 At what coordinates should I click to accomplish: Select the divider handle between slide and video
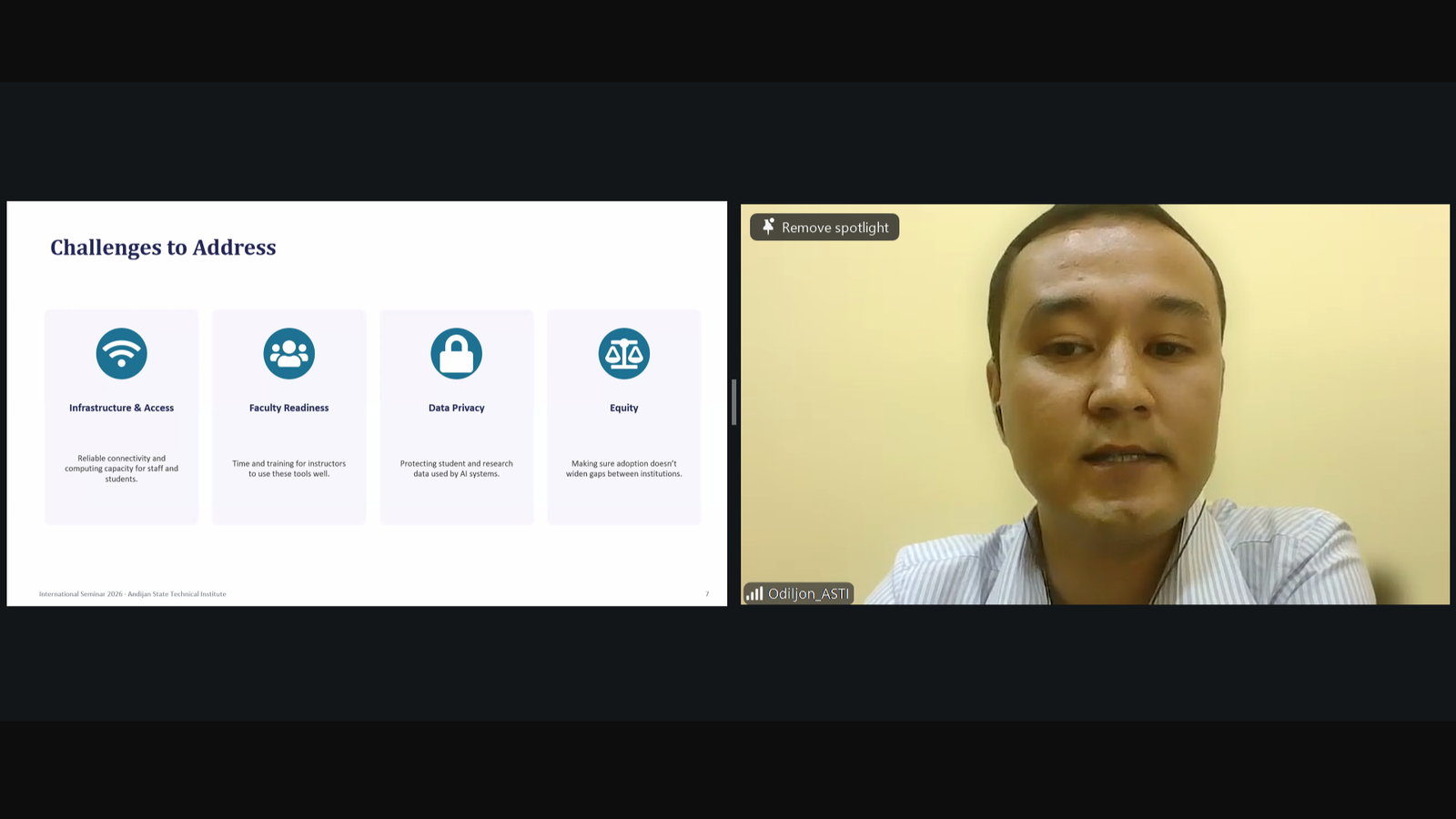point(733,402)
